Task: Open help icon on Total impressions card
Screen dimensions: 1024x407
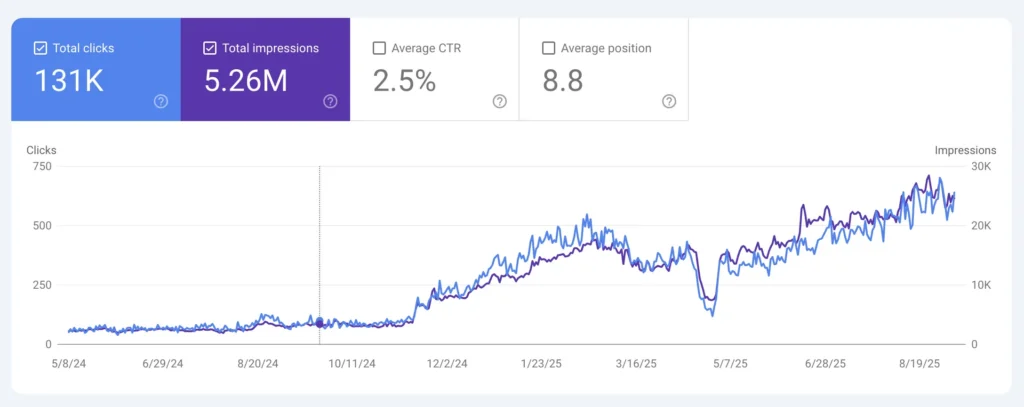Action: coord(330,101)
